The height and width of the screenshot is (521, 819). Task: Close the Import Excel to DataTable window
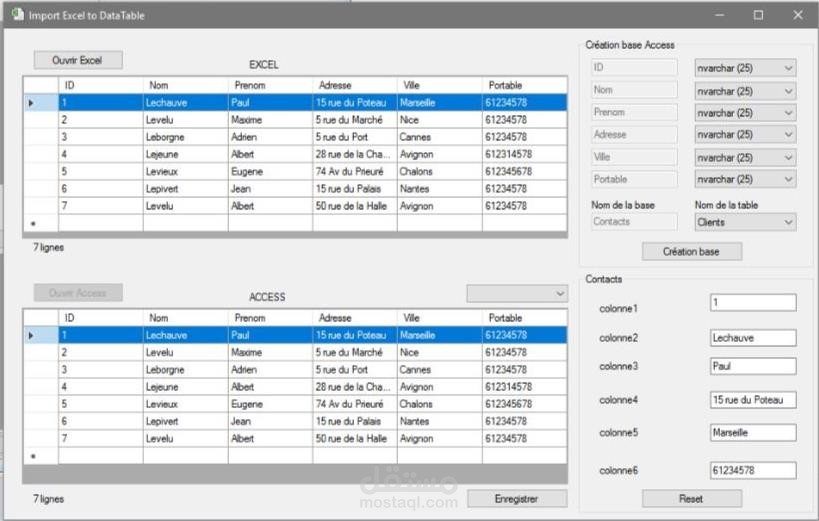coord(798,15)
